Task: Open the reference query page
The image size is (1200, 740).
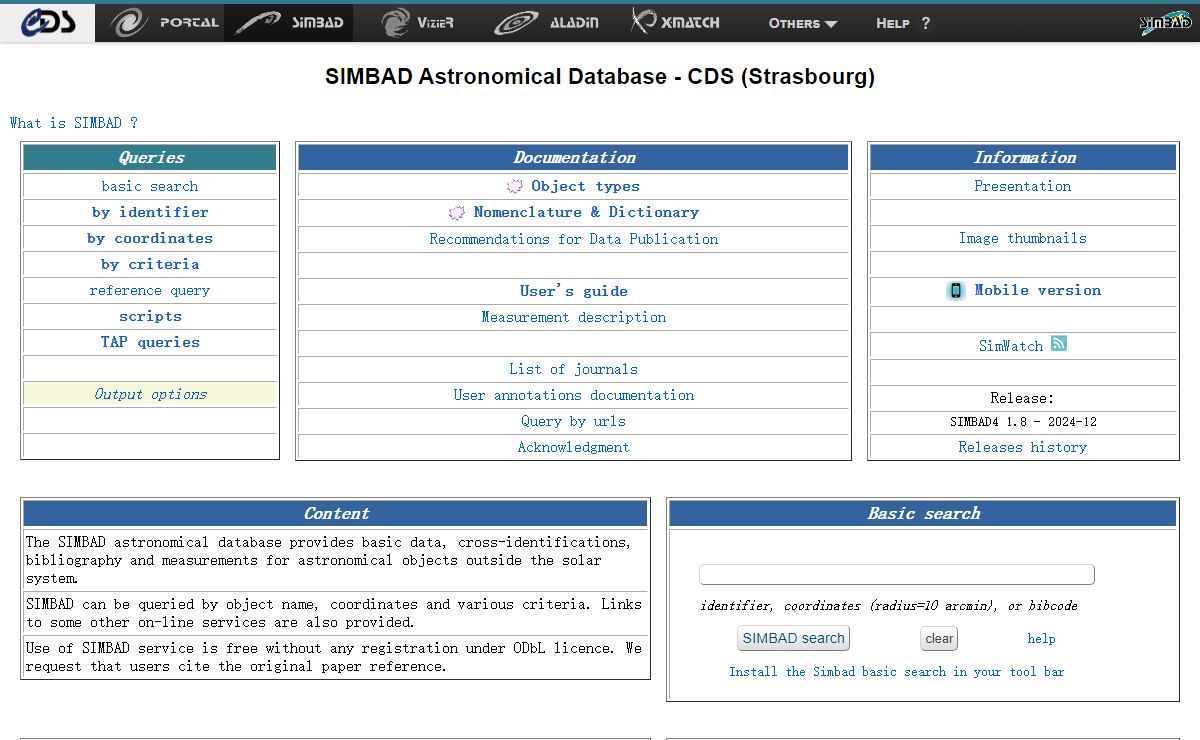Action: (x=150, y=290)
